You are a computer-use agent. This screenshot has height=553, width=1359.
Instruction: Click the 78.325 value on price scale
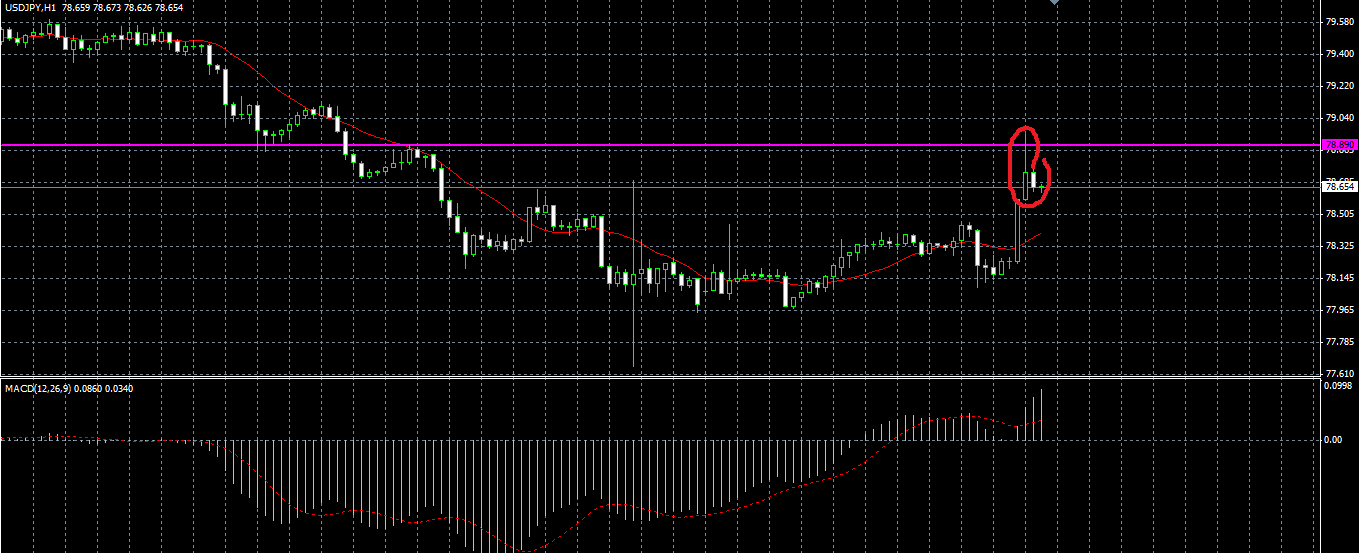pyautogui.click(x=1339, y=246)
